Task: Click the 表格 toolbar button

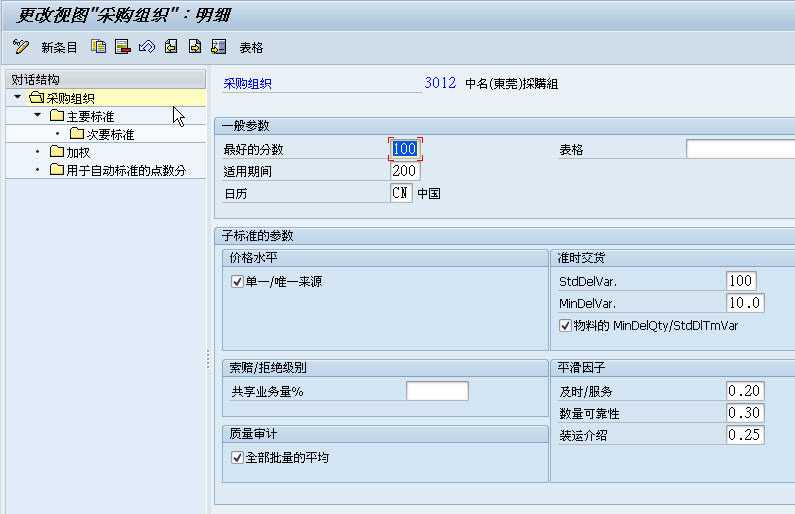Action: 251,48
